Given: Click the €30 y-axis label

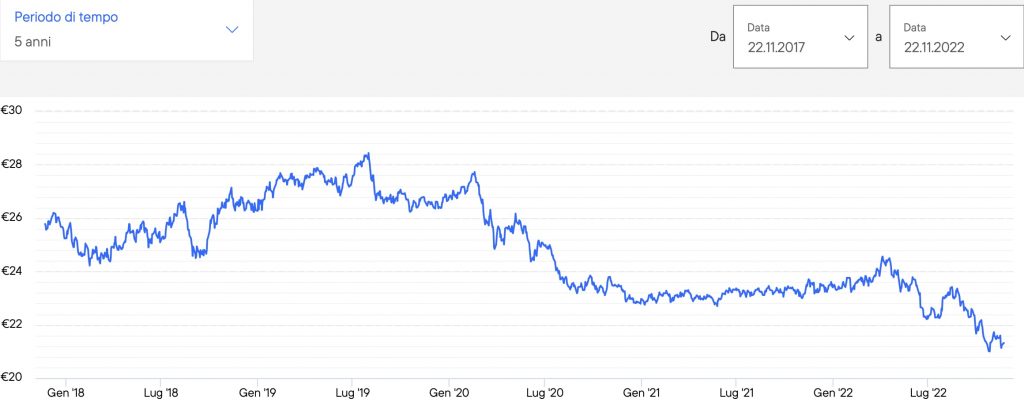Looking at the screenshot, I should tap(14, 111).
